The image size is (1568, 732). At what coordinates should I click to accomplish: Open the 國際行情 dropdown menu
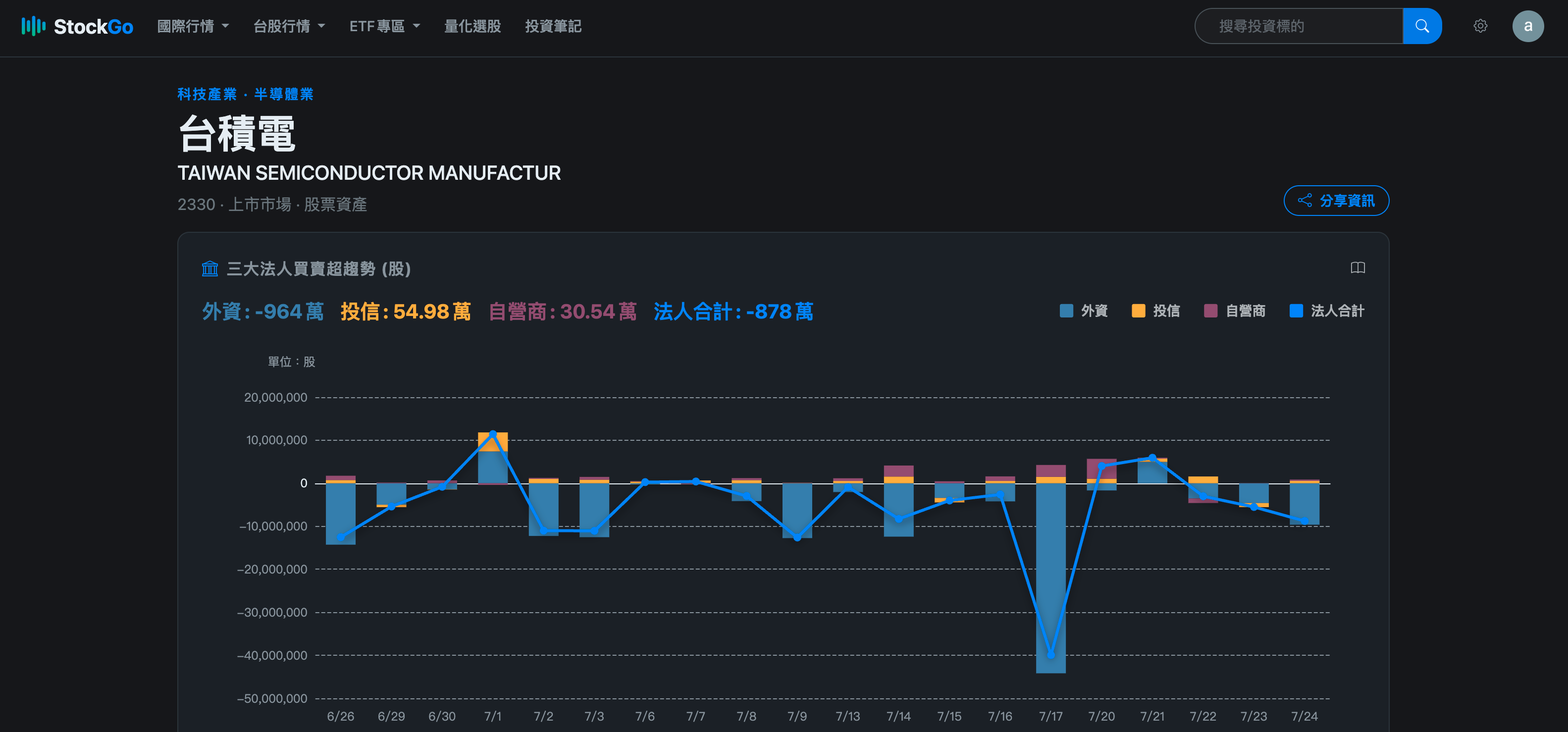193,26
